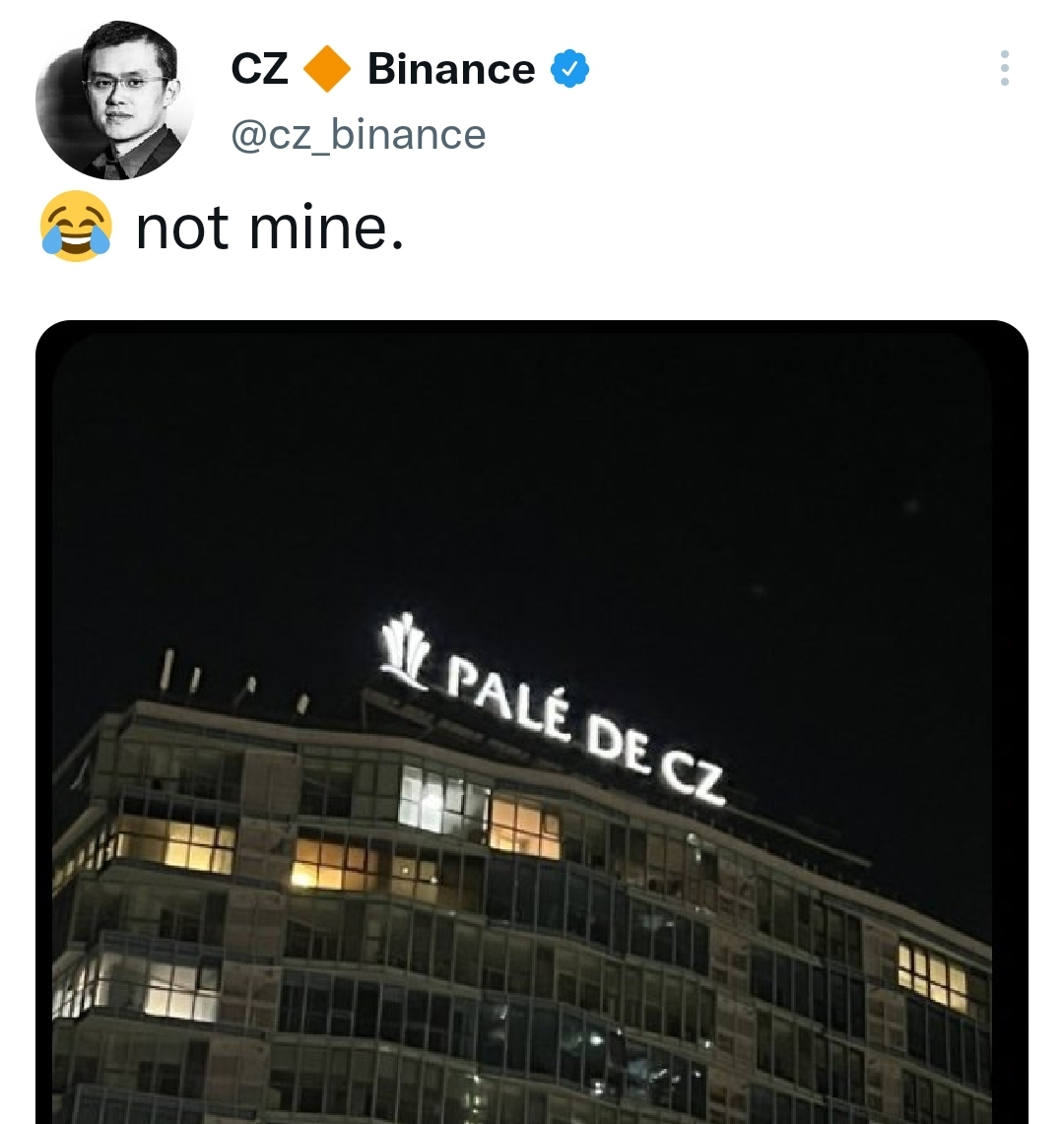
Task: Open the @cz_binance handle link
Action: coord(359,134)
